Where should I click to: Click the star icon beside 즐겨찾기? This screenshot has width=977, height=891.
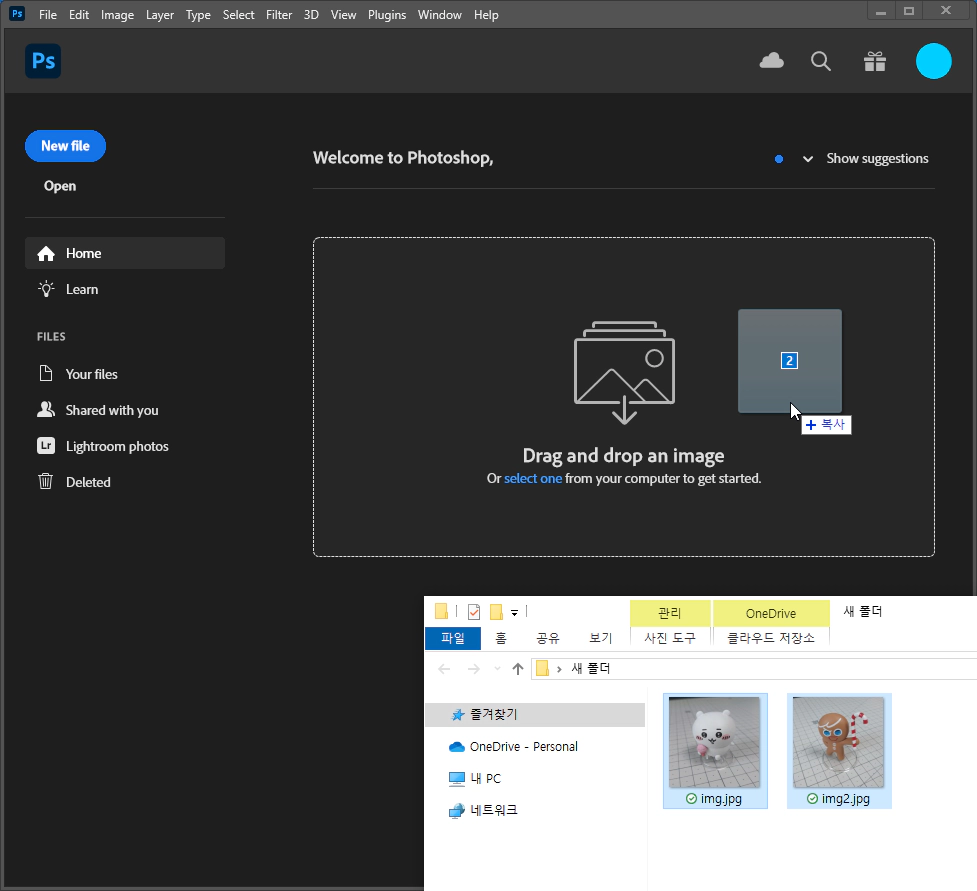click(x=458, y=715)
